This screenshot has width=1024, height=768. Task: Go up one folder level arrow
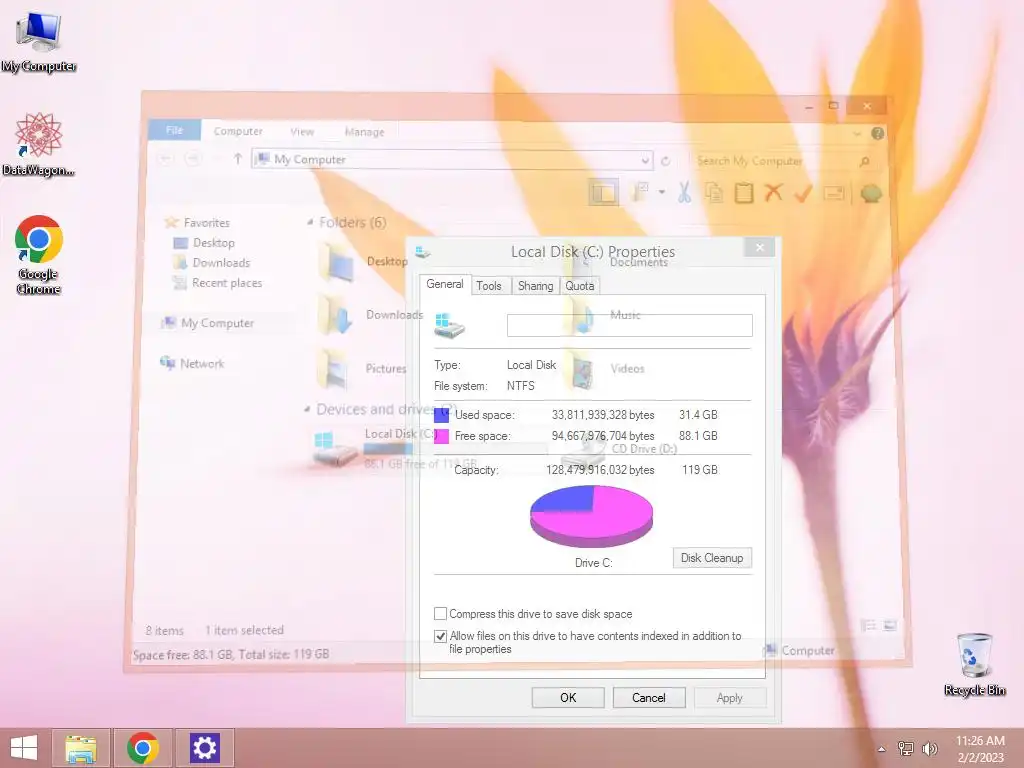pyautogui.click(x=238, y=159)
